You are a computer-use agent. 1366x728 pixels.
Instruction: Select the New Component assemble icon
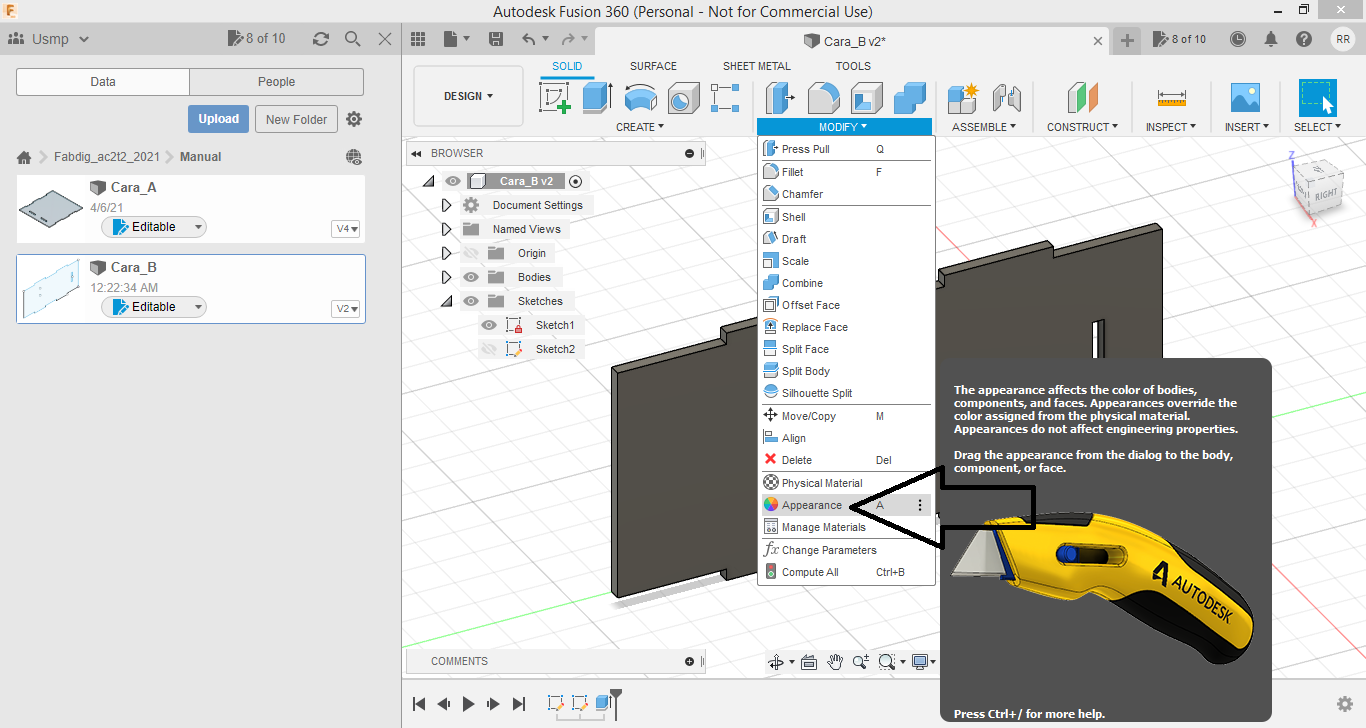pos(963,98)
